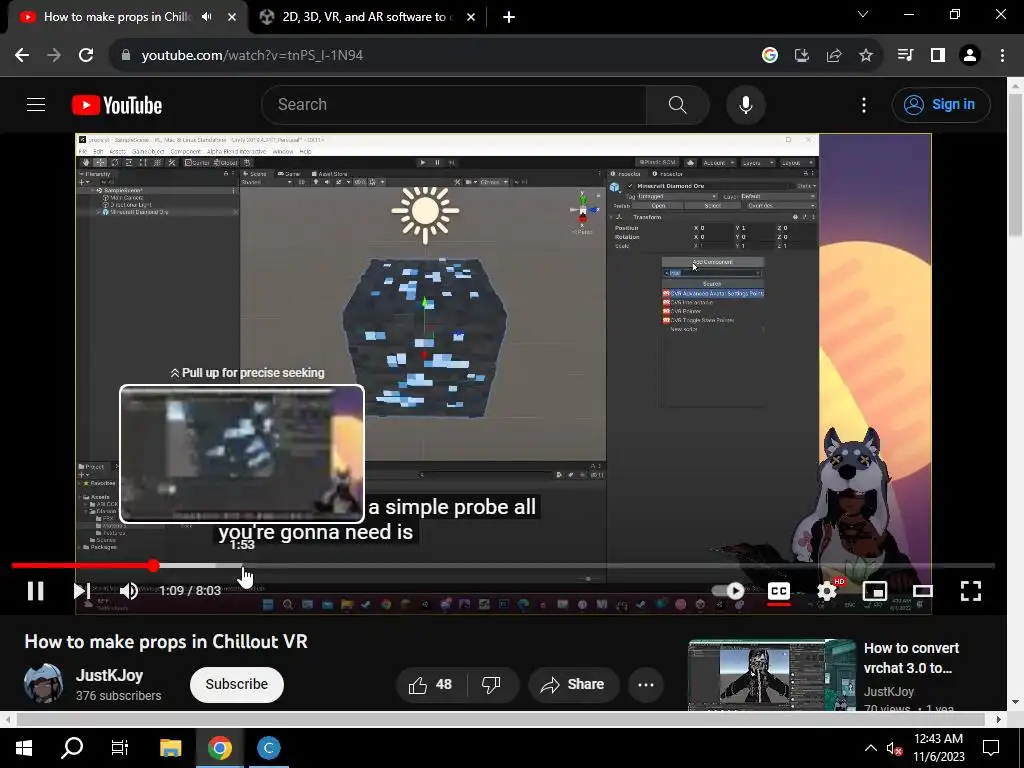Toggle closed captions CC button
1024x768 pixels.
click(x=778, y=591)
